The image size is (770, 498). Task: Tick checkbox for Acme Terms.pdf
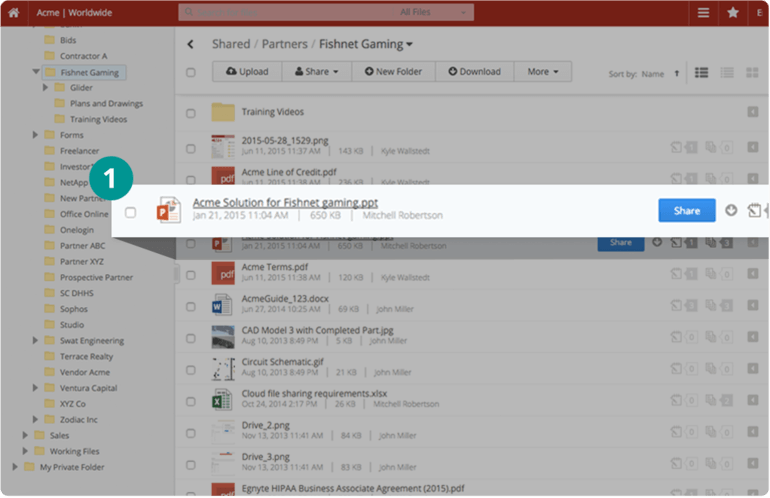191,275
